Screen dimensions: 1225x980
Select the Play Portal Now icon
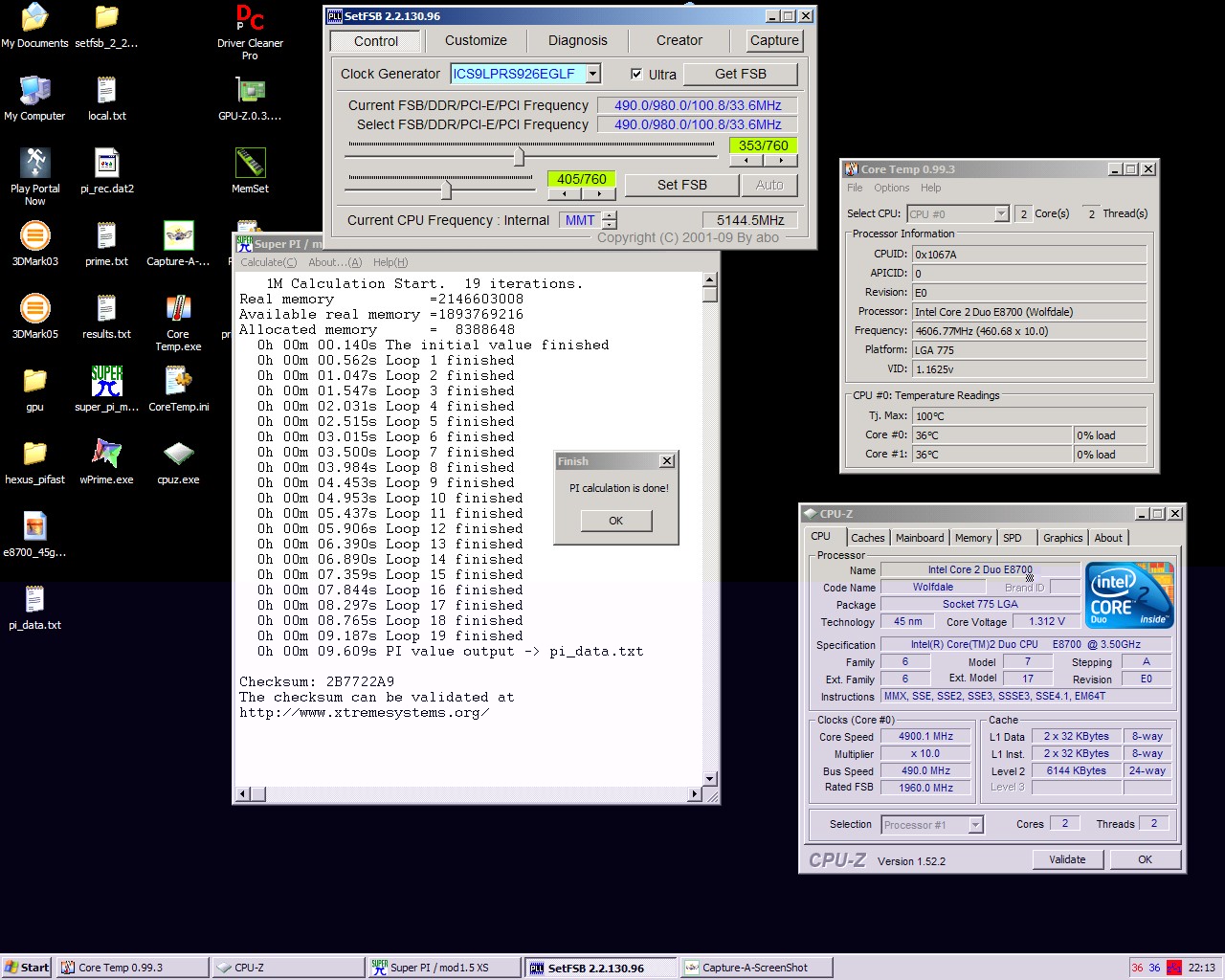point(34,177)
